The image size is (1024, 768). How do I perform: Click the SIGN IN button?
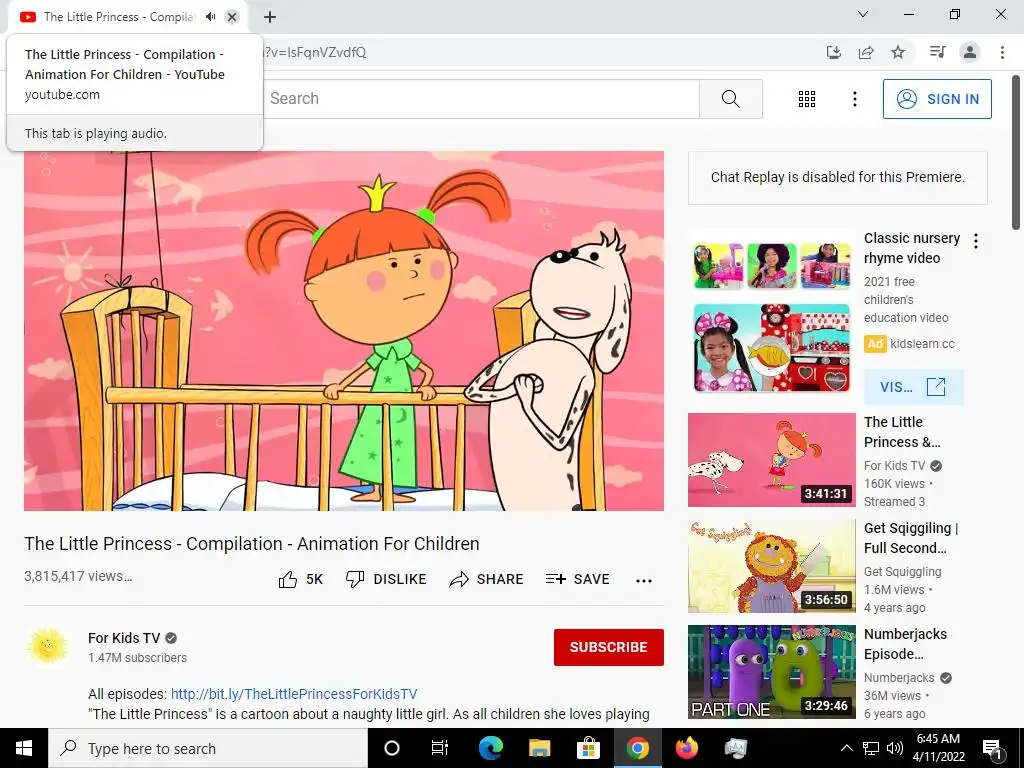click(x=936, y=99)
